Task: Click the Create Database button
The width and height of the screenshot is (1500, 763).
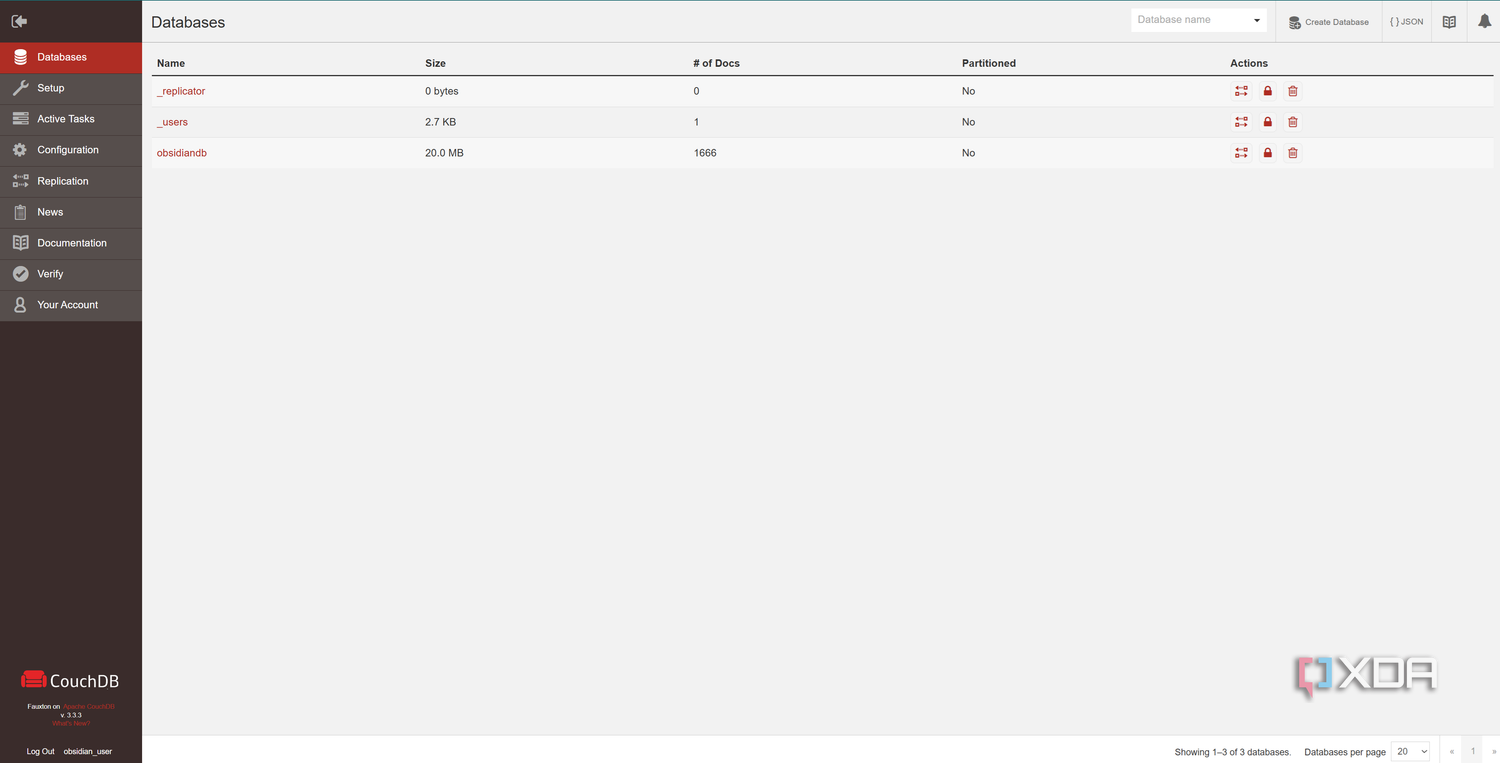Action: [x=1328, y=21]
